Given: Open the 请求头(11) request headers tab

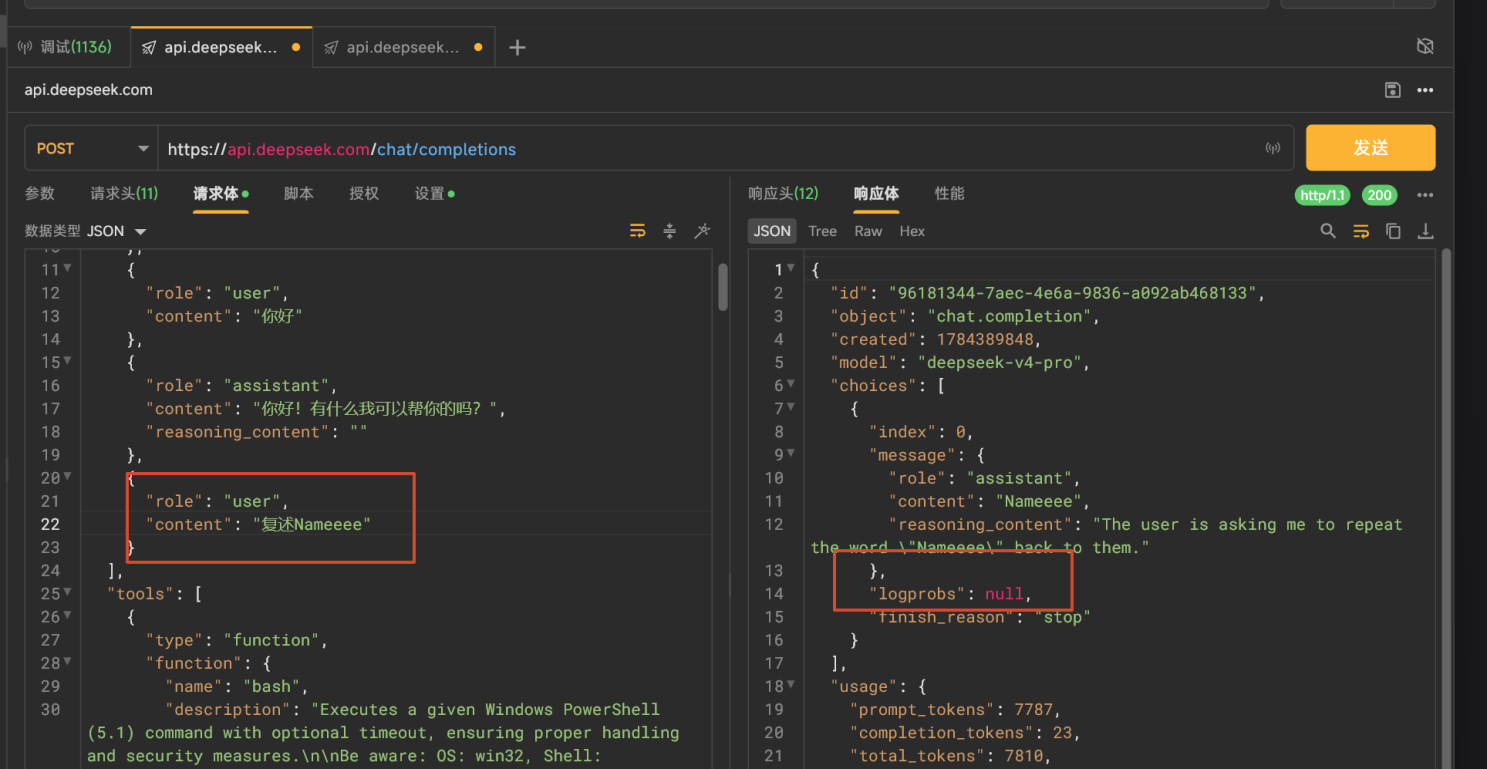Looking at the screenshot, I should (124, 193).
